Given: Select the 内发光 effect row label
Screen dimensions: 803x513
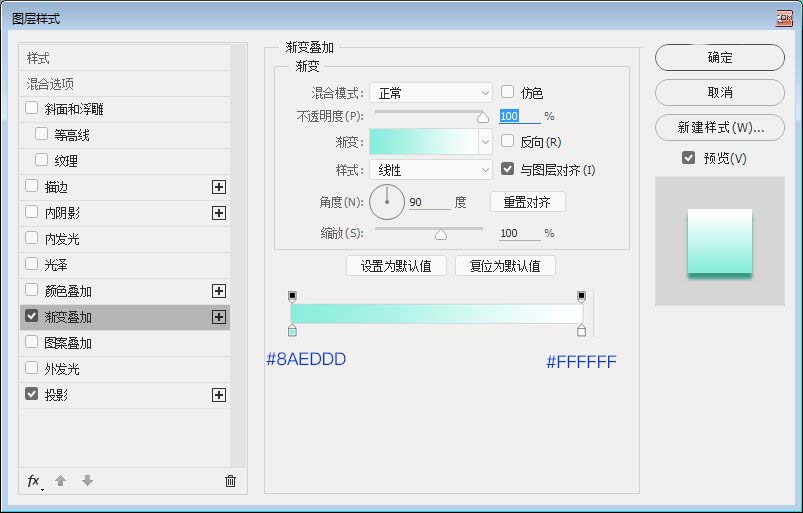Looking at the screenshot, I should 62,239.
